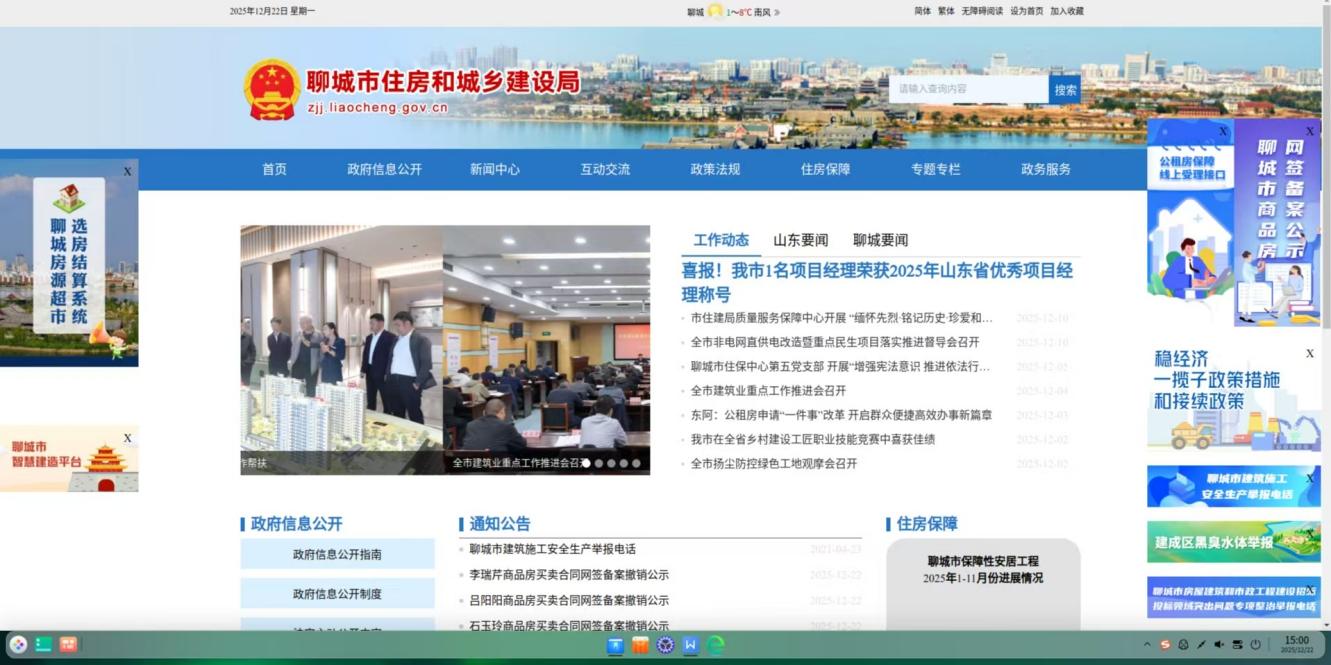This screenshot has width=1331, height=665.
Task: Select the first carousel slide dot
Action: tap(586, 463)
